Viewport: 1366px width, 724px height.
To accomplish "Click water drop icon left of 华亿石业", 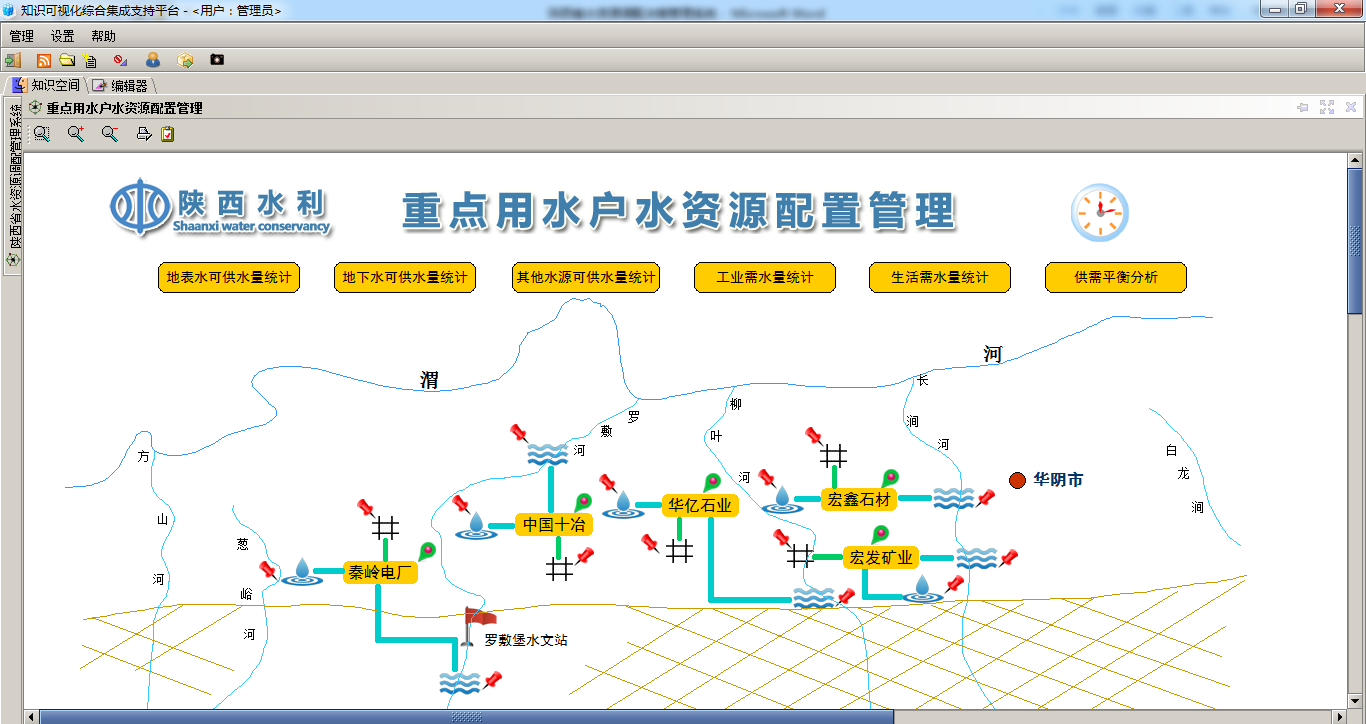I will click(623, 504).
